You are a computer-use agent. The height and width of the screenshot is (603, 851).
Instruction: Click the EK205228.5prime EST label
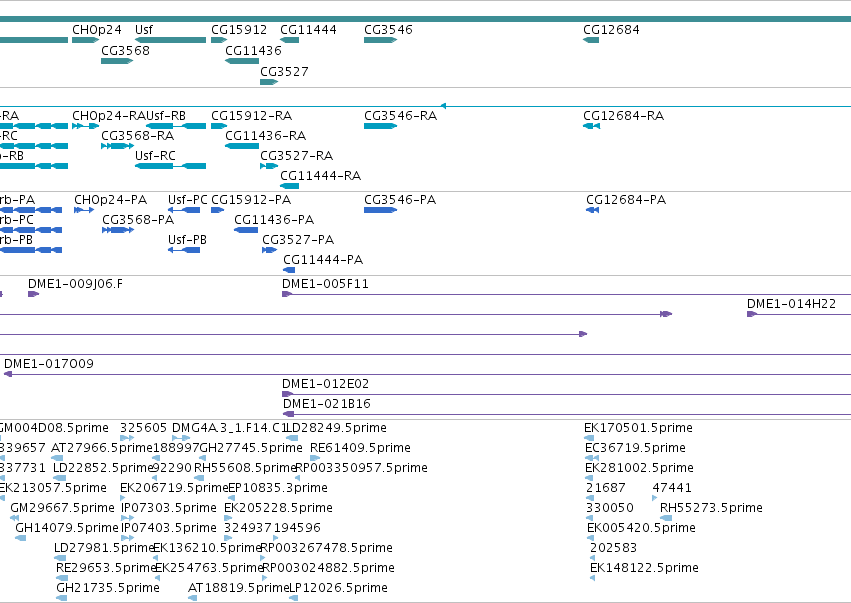[278, 508]
